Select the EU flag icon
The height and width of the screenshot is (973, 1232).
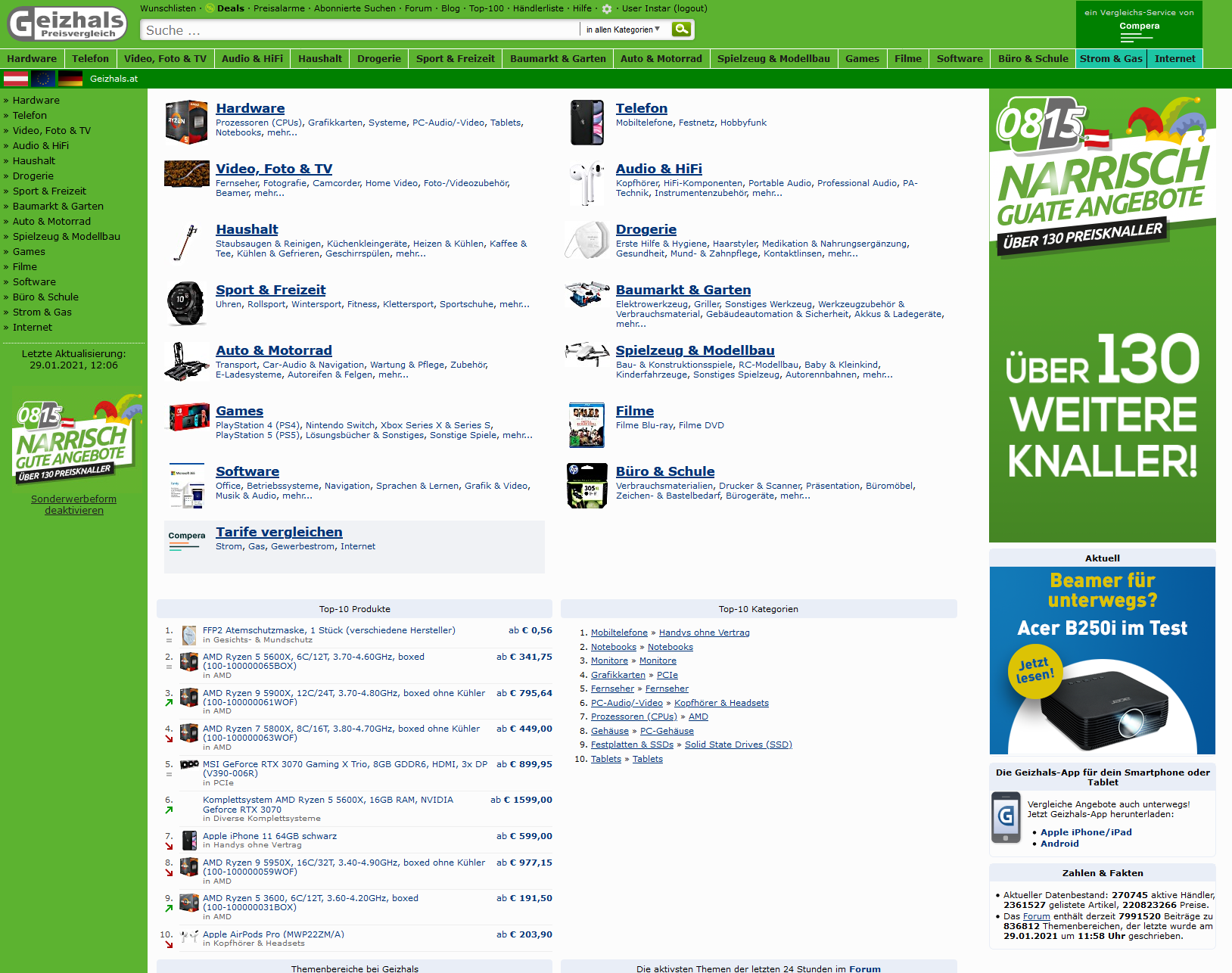tap(43, 79)
